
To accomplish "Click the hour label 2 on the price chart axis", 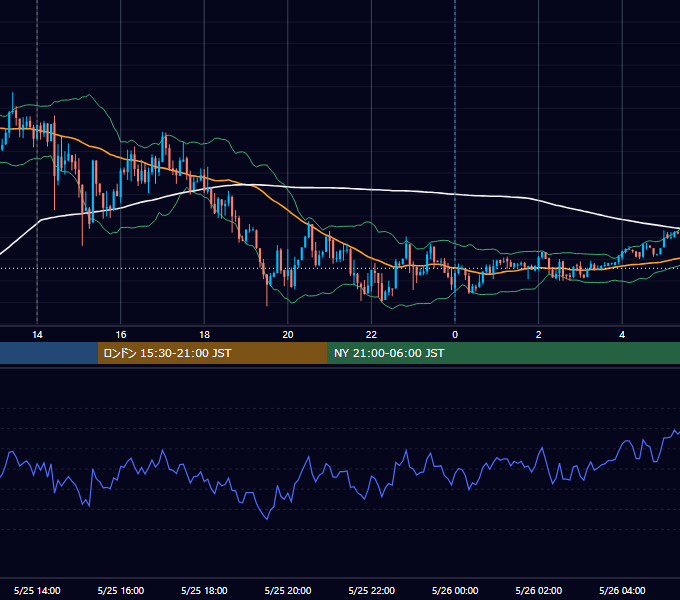I will pyautogui.click(x=539, y=335).
